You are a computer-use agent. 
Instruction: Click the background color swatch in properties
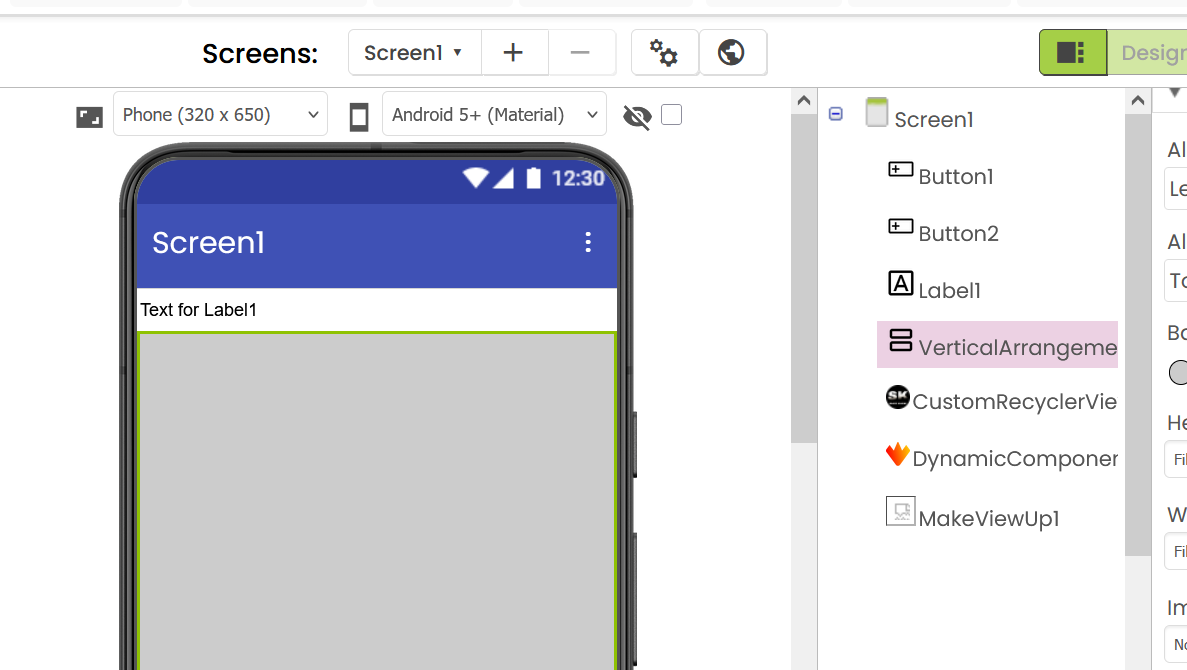tap(1178, 372)
